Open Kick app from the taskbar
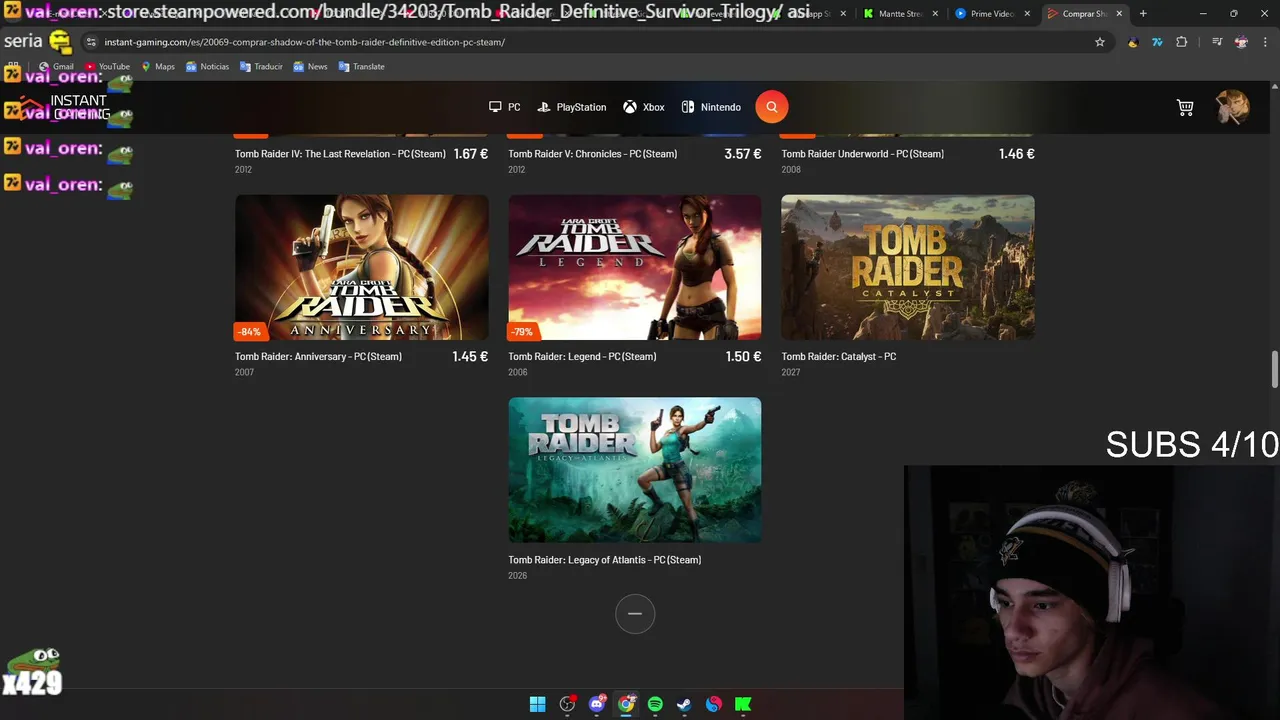Viewport: 1280px width, 720px height. [743, 704]
